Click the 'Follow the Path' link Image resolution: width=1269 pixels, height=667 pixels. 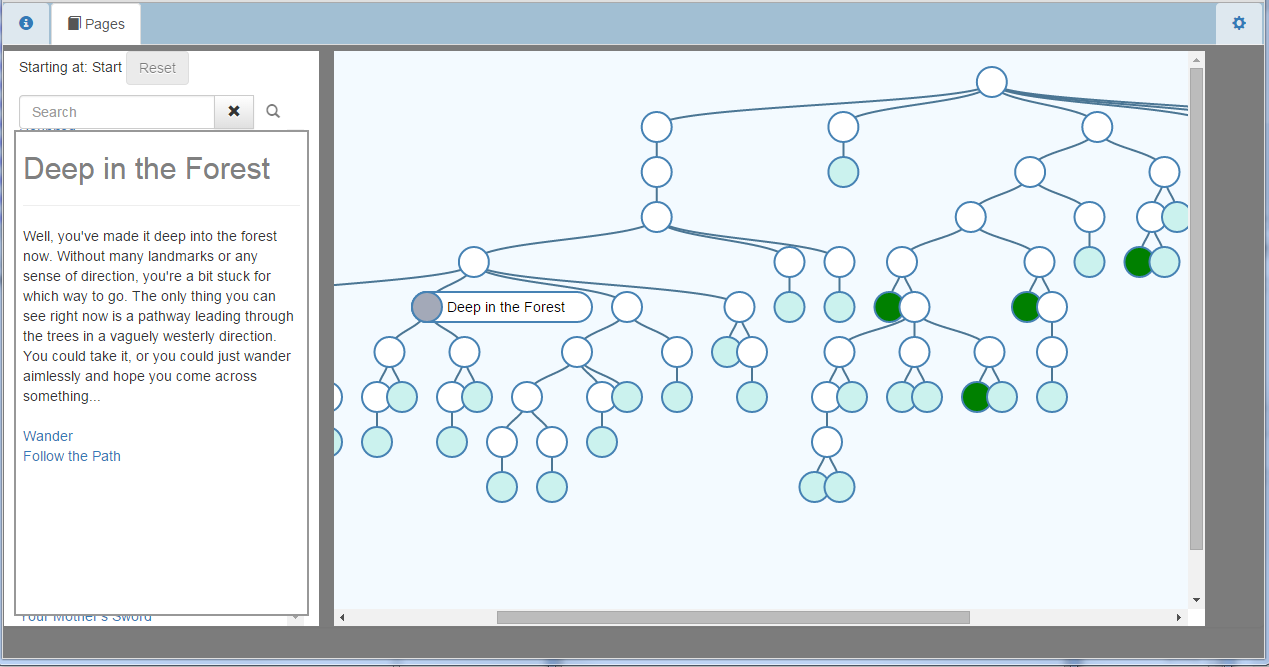71,456
